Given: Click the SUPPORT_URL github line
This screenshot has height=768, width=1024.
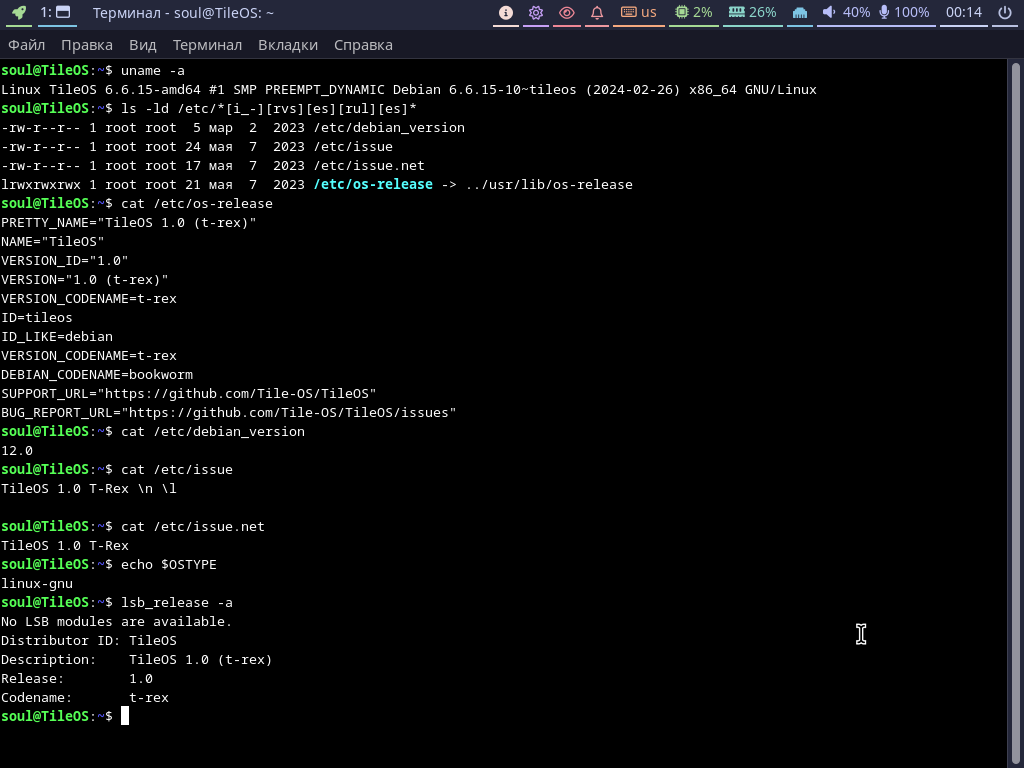Looking at the screenshot, I should 189,393.
